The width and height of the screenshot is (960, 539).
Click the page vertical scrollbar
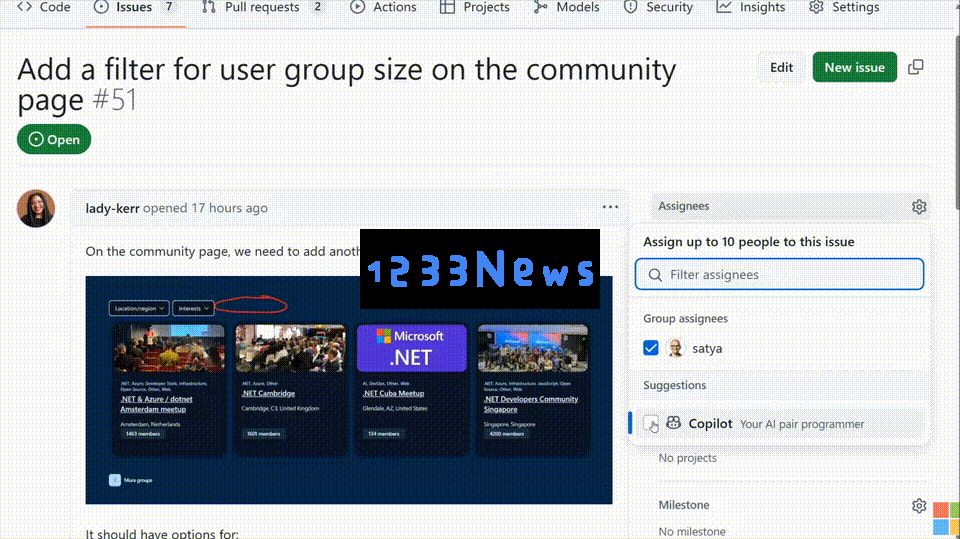point(956,122)
